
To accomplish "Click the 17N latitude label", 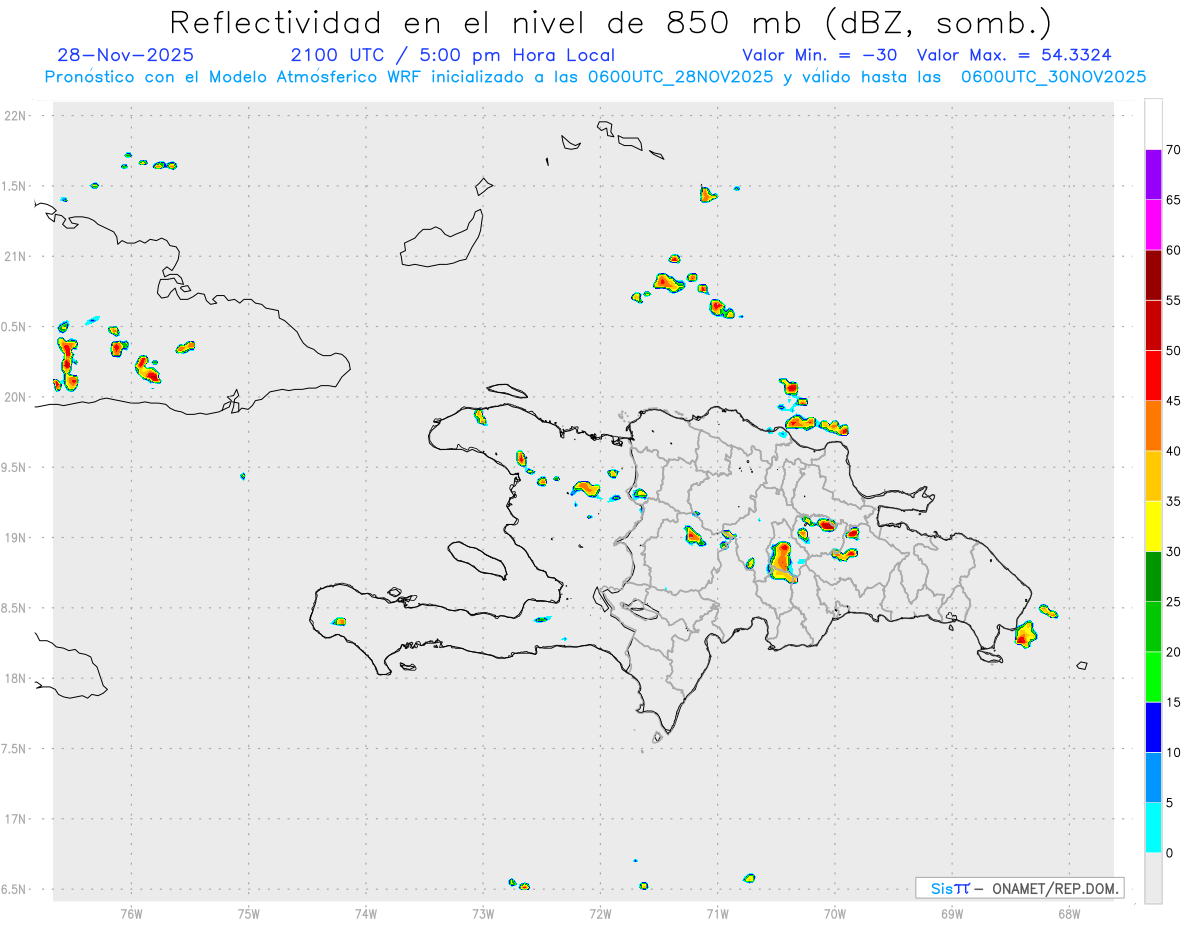I will (x=17, y=819).
